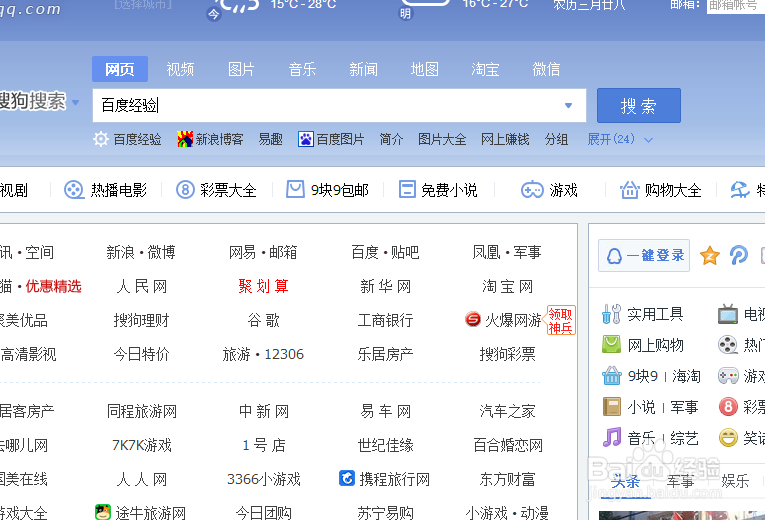765x520 pixels.
Task: Click the grey gamepad icon in sidebar
Action: (728, 376)
